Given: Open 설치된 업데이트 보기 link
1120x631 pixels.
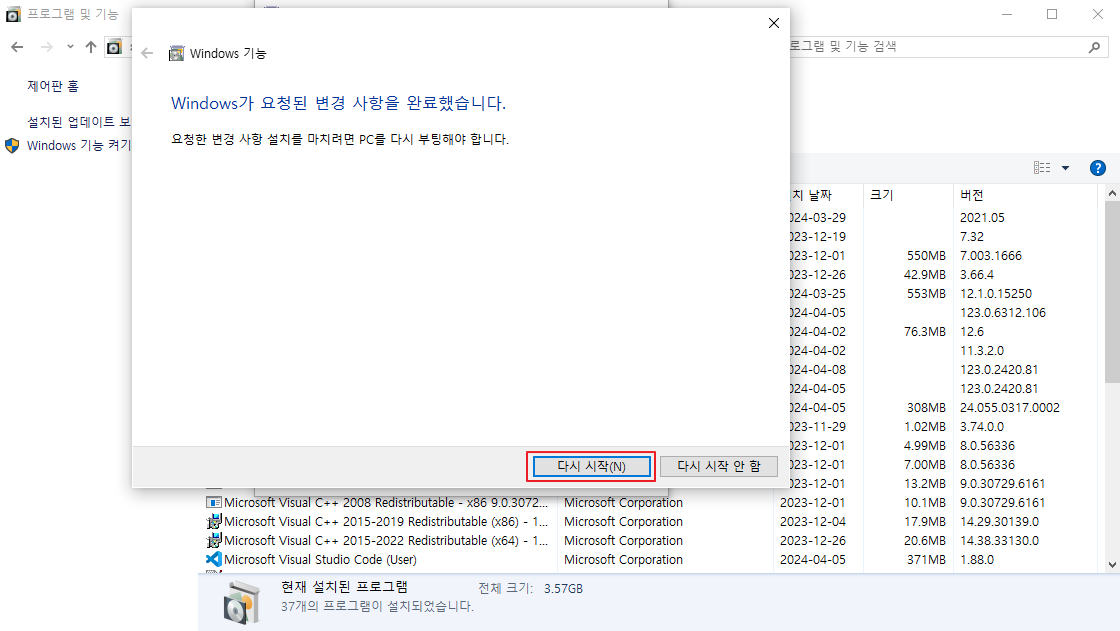Looking at the screenshot, I should pyautogui.click(x=79, y=122).
